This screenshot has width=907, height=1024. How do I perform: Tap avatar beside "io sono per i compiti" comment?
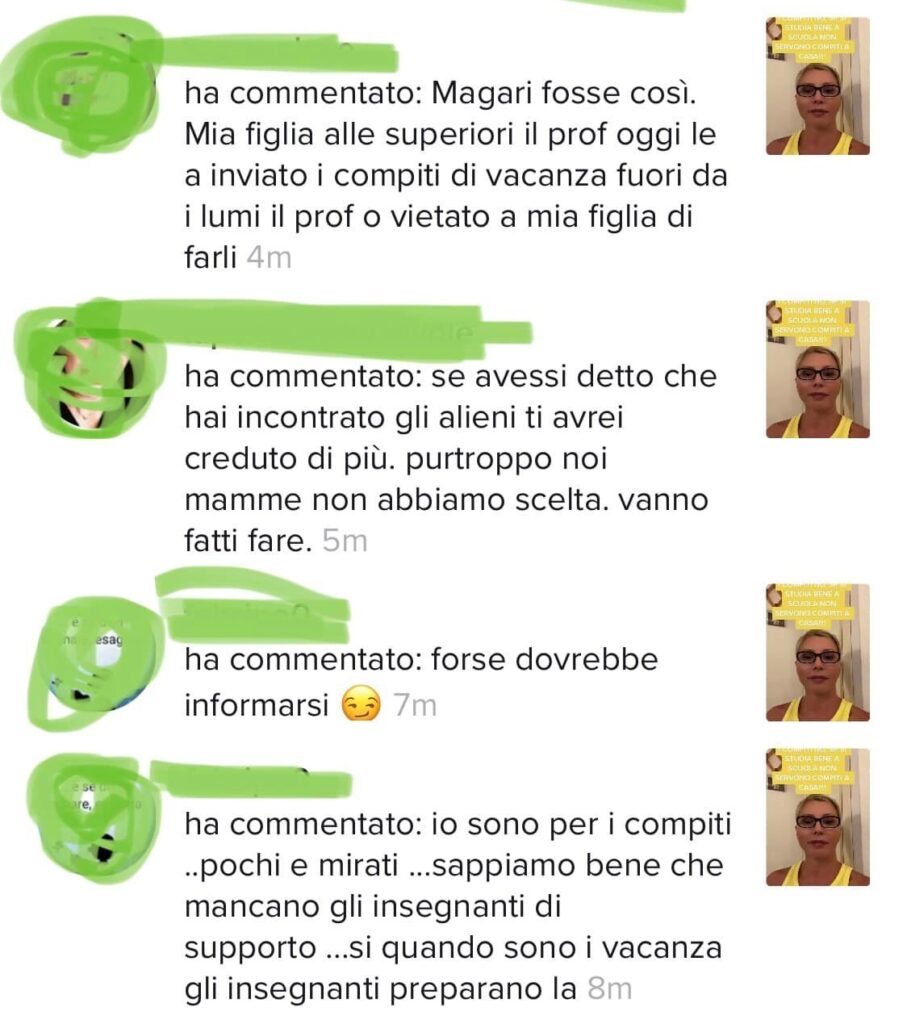[95, 820]
